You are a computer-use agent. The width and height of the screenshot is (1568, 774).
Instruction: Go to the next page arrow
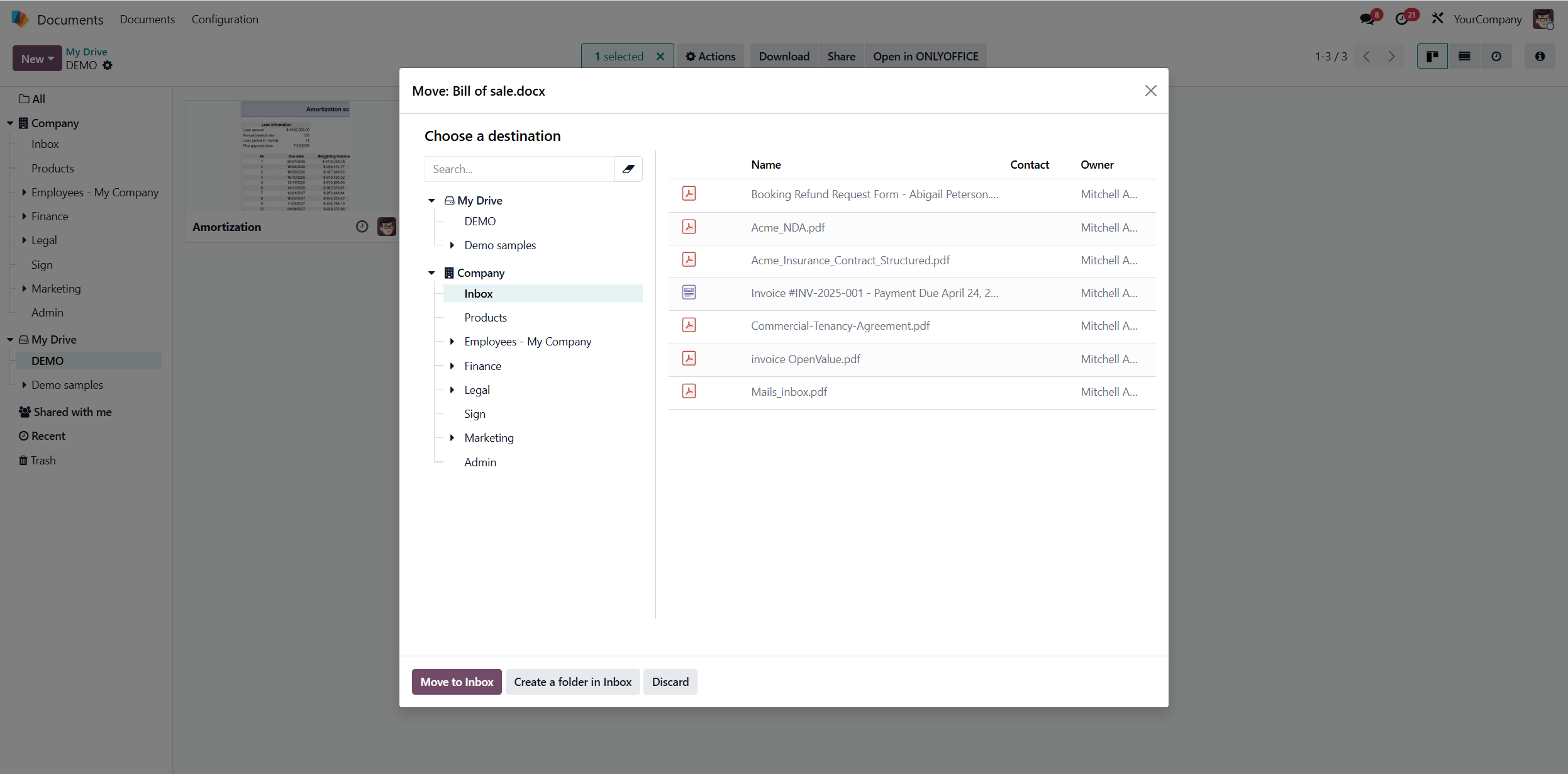point(1391,56)
